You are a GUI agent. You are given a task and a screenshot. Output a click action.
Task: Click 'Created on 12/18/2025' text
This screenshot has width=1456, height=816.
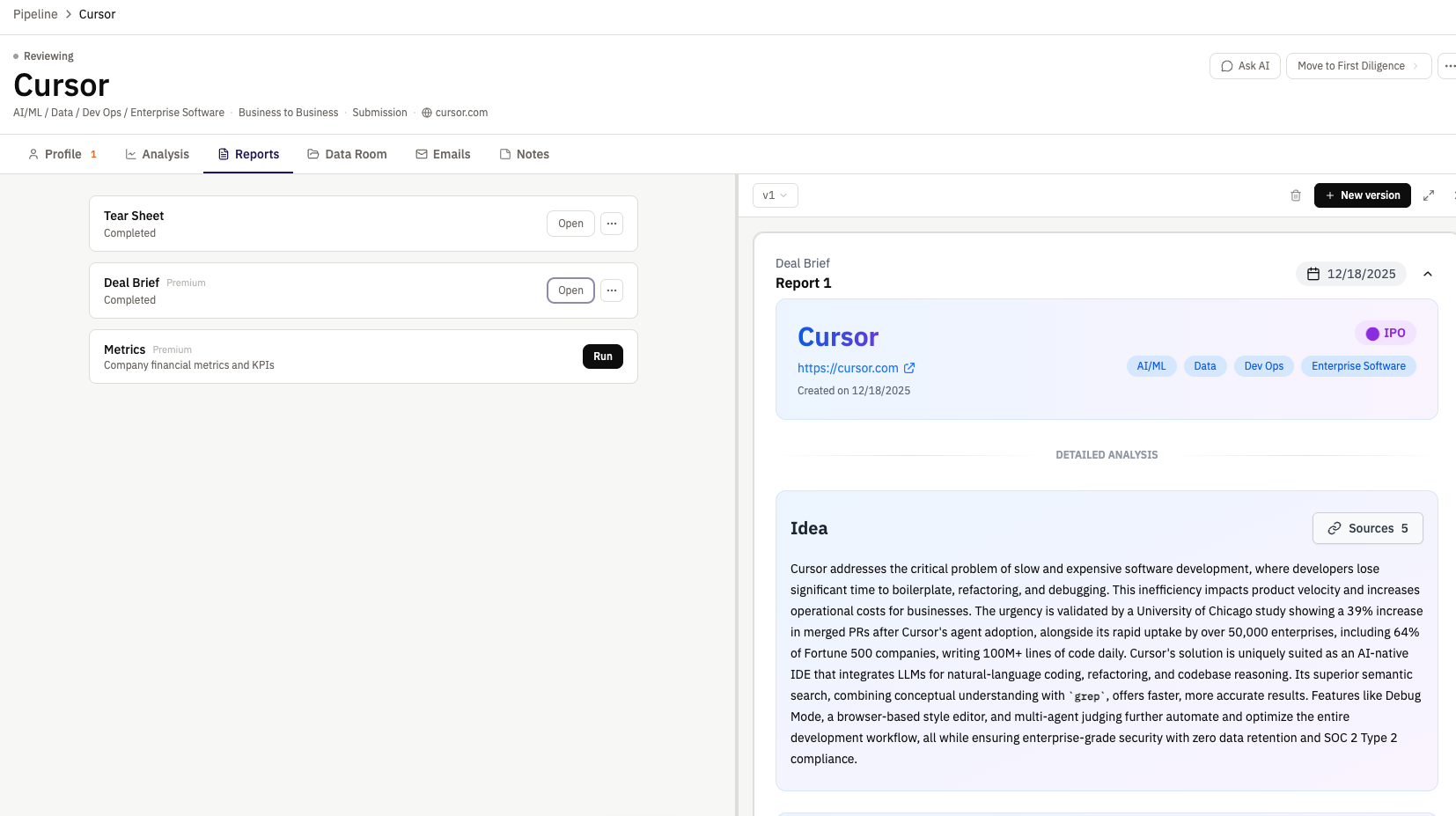(854, 391)
